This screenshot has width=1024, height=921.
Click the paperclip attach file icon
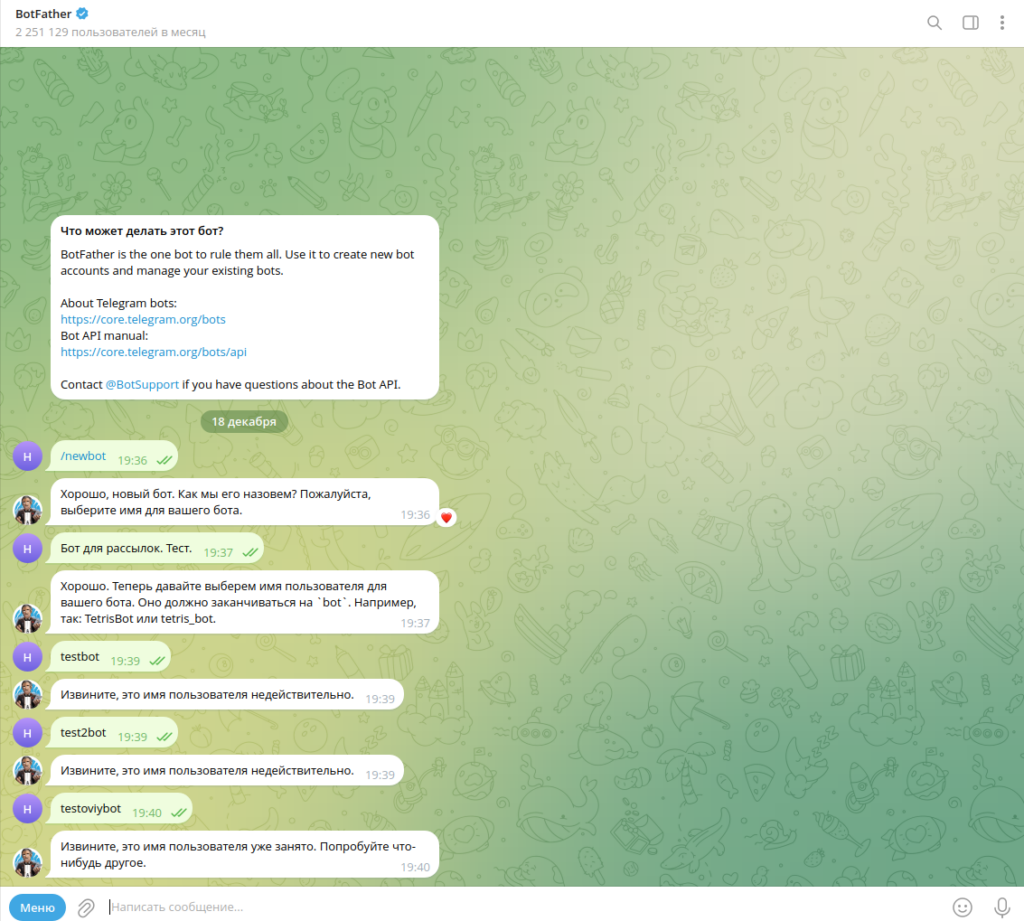click(x=86, y=907)
